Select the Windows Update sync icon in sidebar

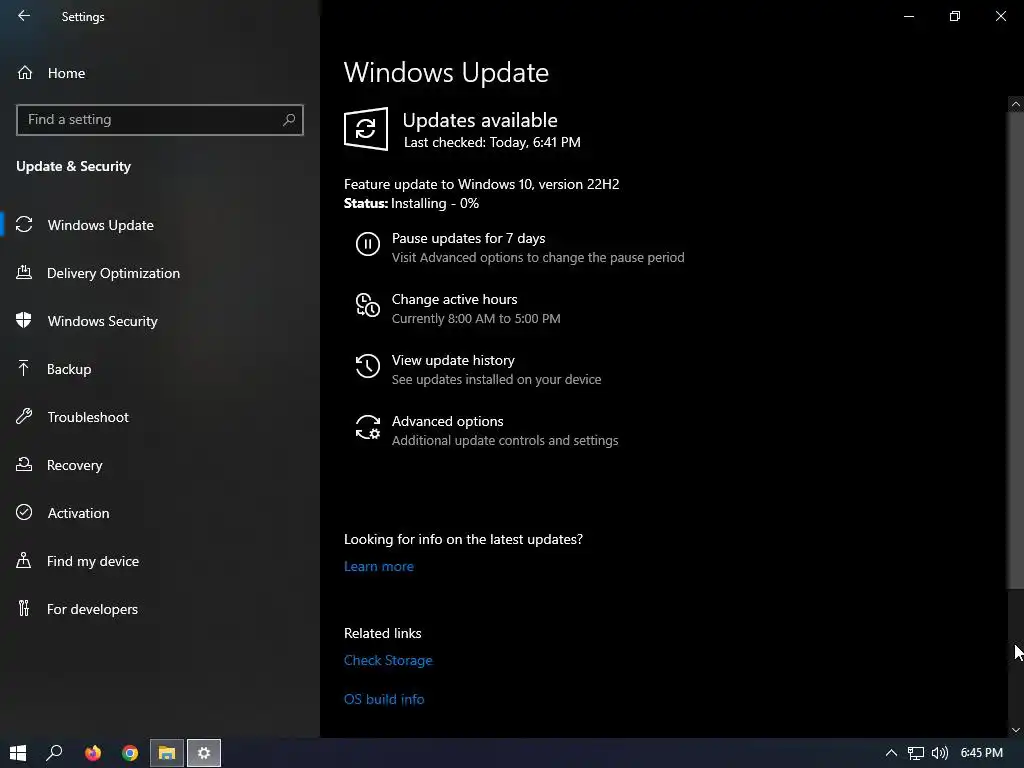pyautogui.click(x=24, y=225)
